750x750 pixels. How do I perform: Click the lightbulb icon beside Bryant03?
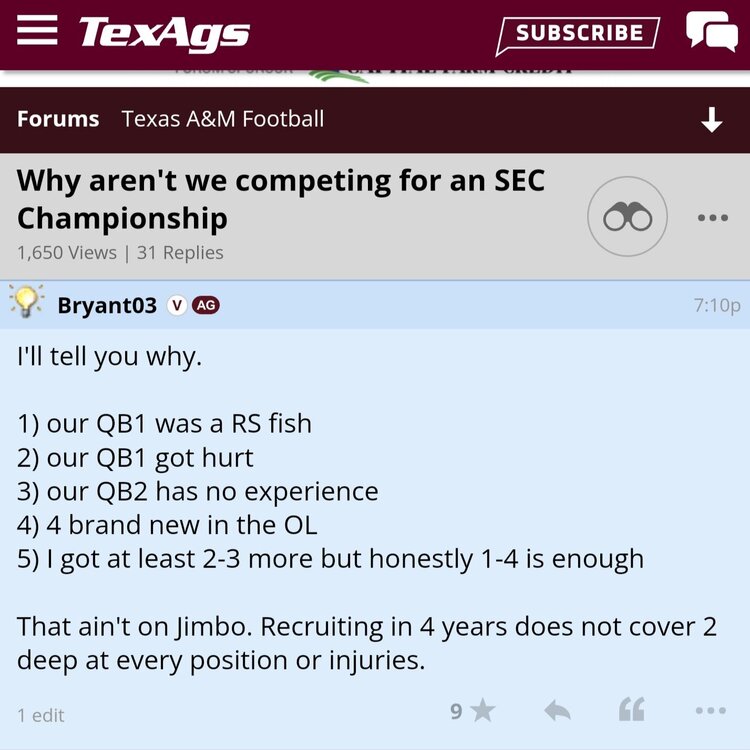[27, 303]
